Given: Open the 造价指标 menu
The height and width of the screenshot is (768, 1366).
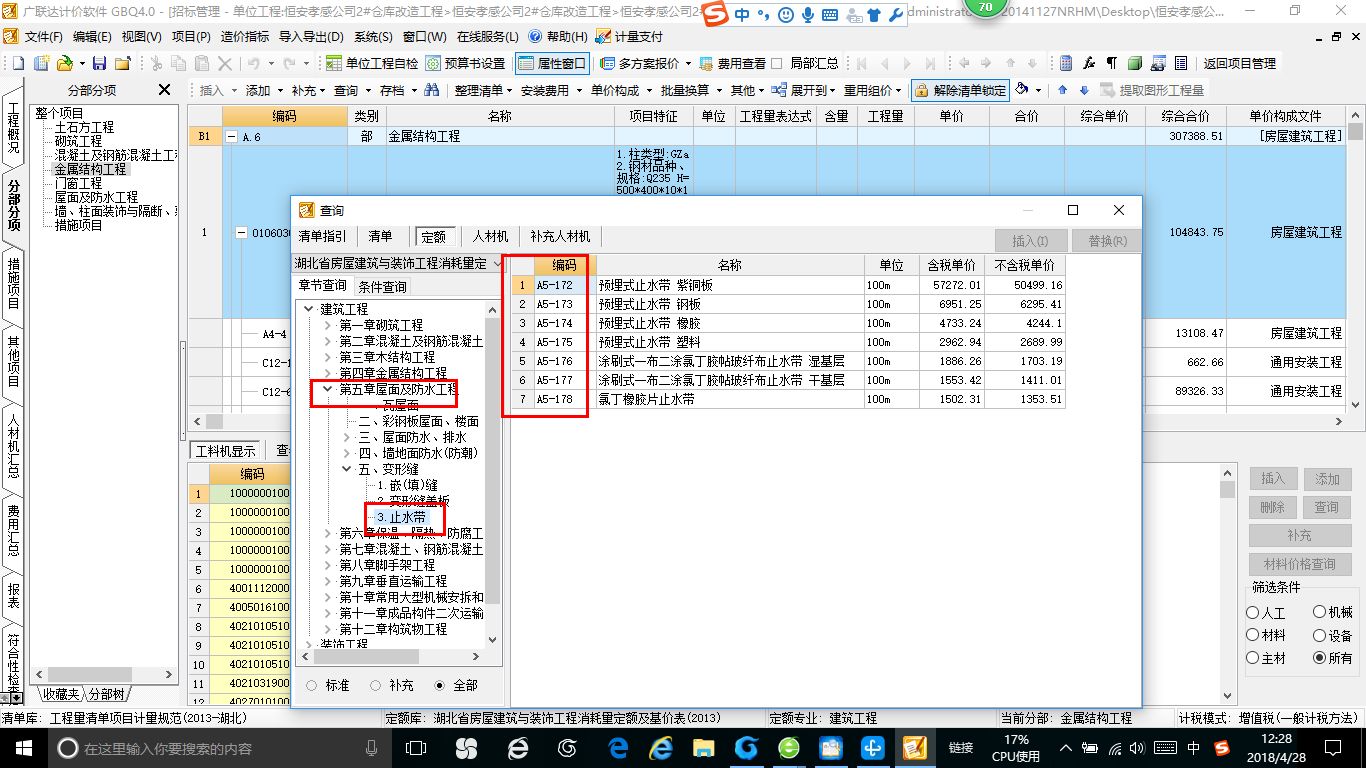Looking at the screenshot, I should click(x=246, y=36).
